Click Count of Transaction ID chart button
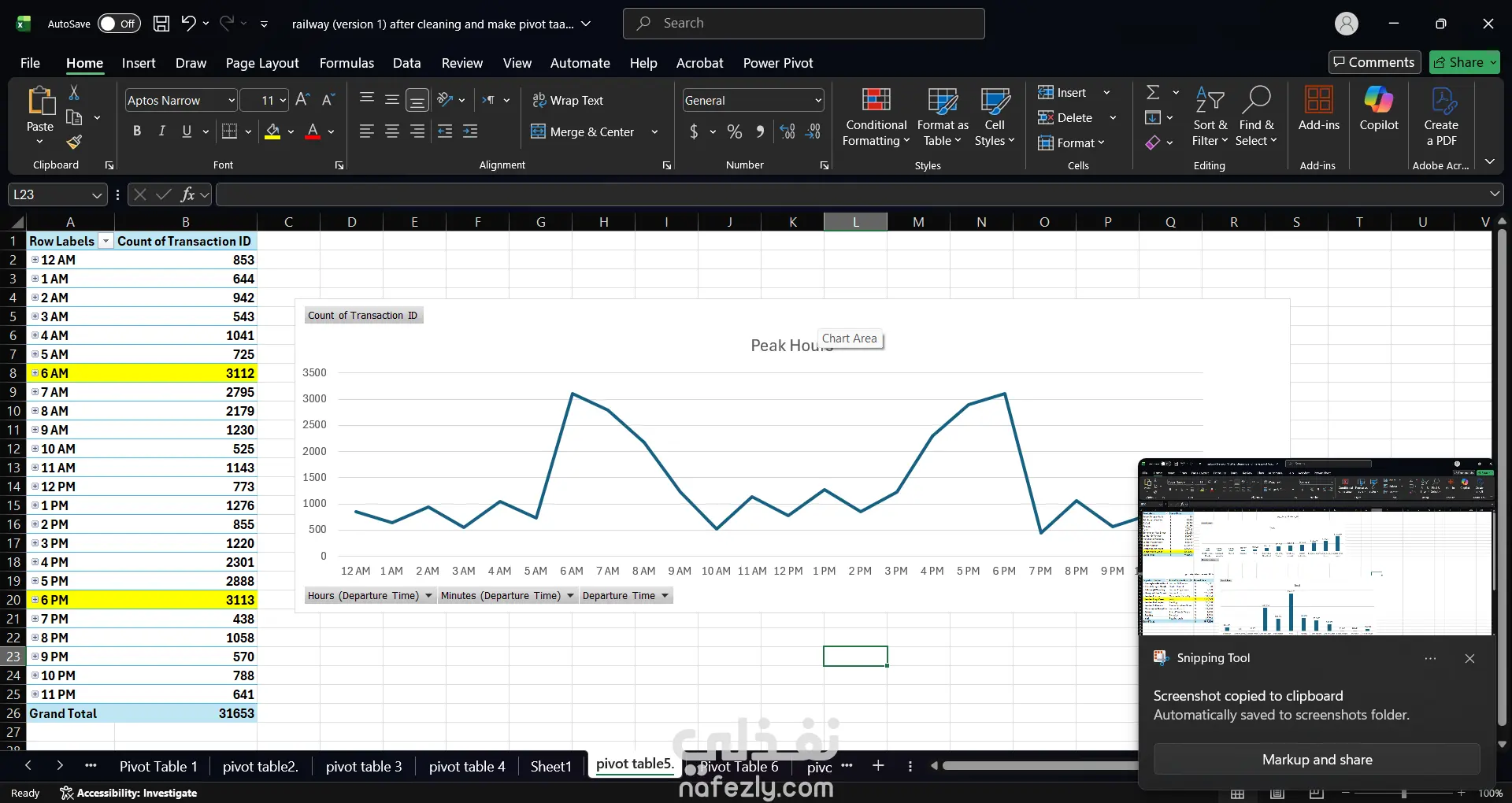This screenshot has width=1512, height=803. (363, 316)
